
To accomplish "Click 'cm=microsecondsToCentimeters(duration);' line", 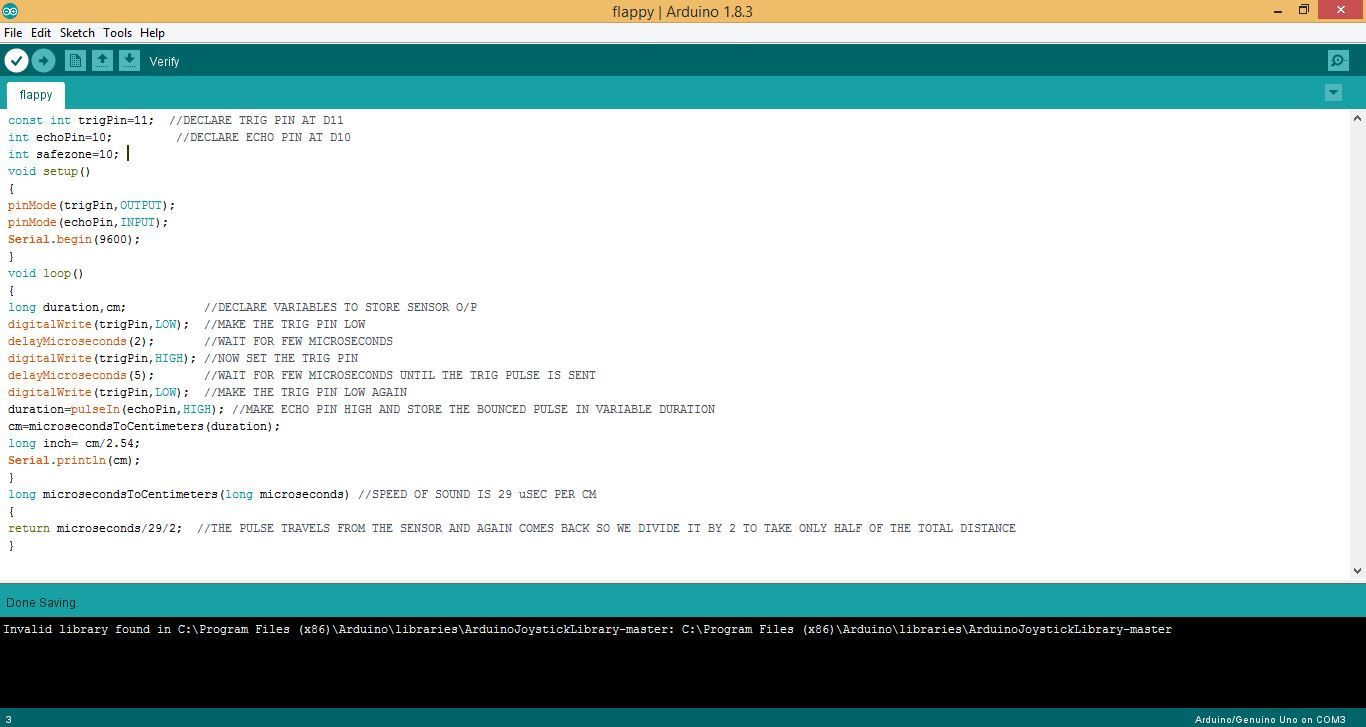I will click(x=144, y=426).
